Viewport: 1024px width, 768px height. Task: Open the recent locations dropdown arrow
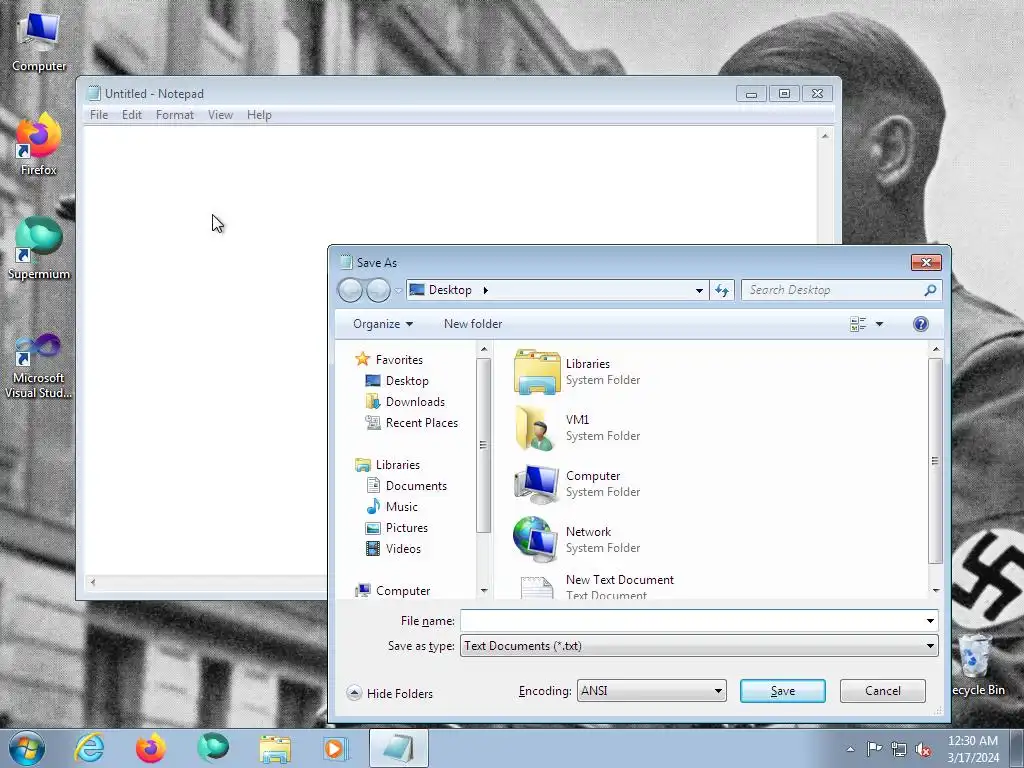click(398, 291)
